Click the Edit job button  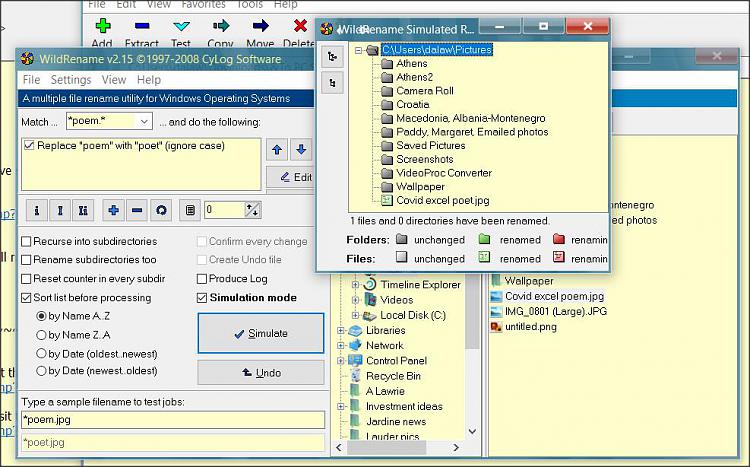pyautogui.click(x=290, y=178)
